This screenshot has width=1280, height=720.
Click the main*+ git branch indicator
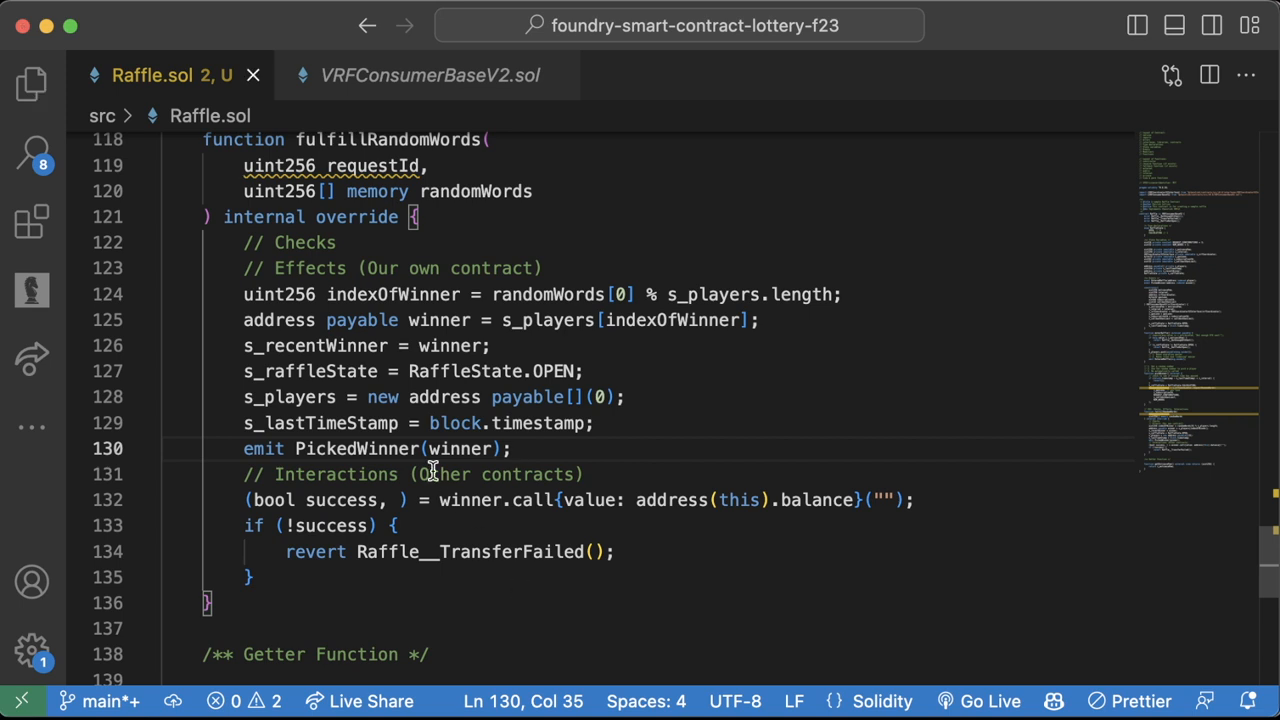[99, 701]
